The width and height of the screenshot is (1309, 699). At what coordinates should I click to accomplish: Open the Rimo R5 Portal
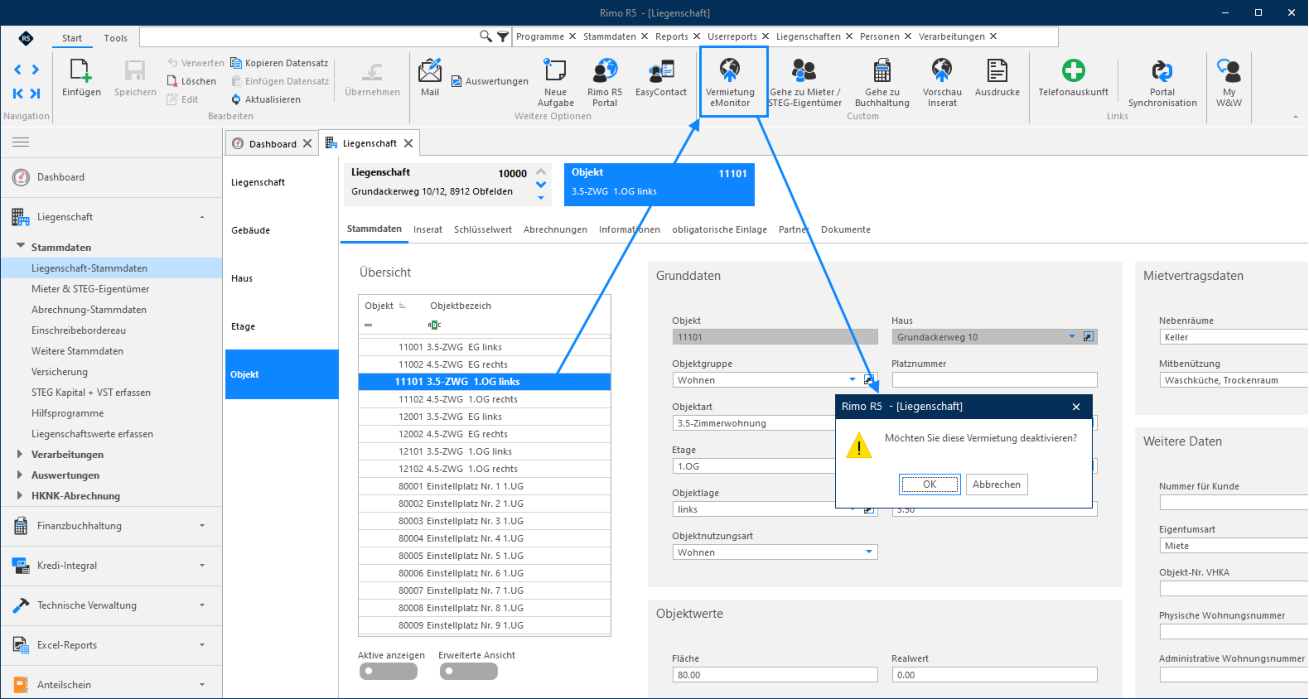(605, 82)
